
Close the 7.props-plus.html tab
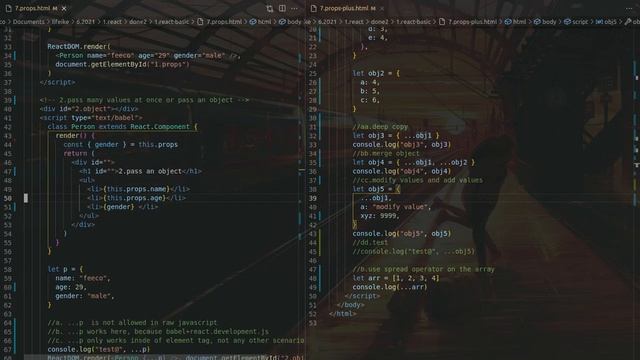click(x=382, y=8)
